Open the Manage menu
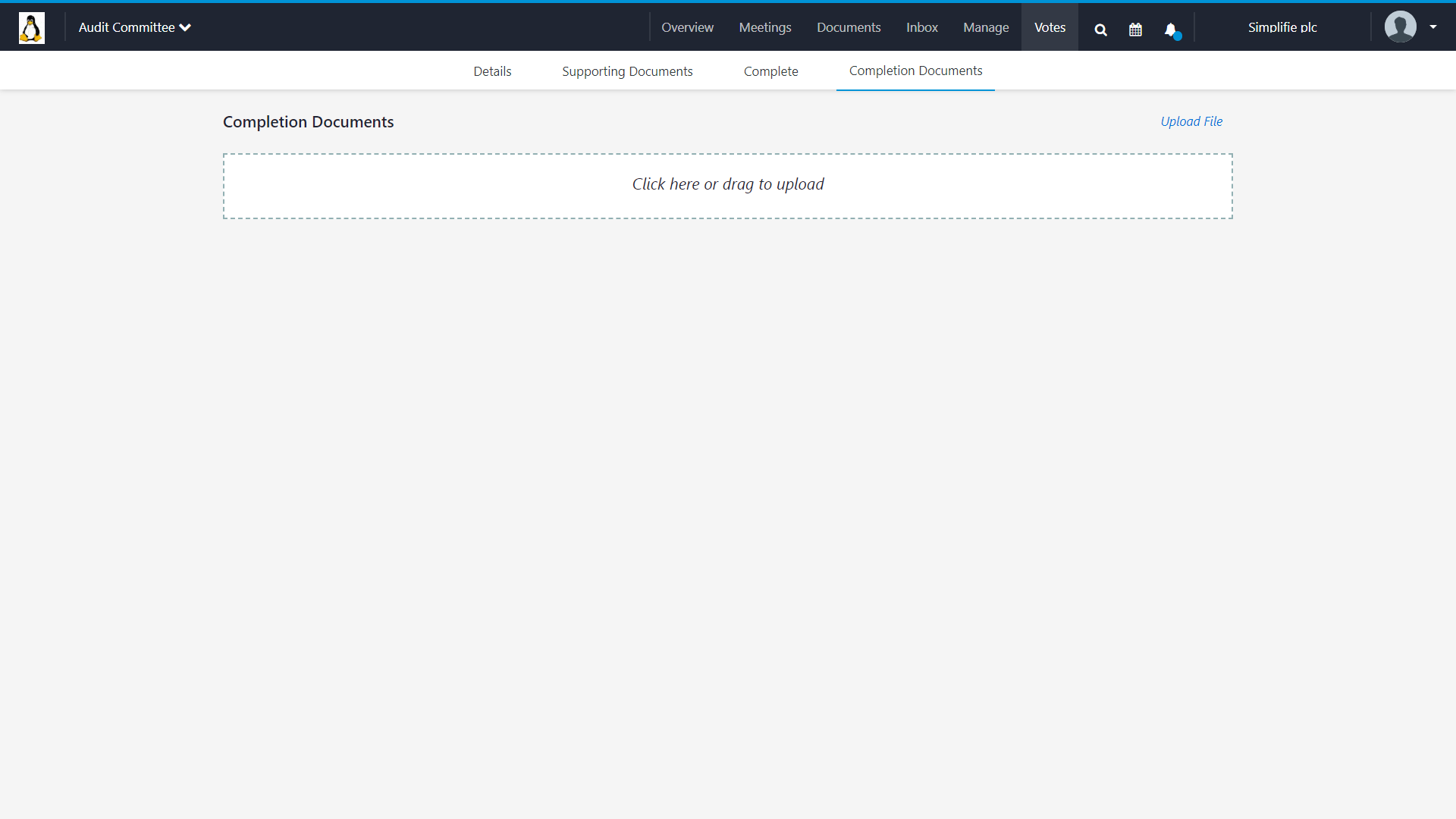Image resolution: width=1456 pixels, height=819 pixels. pos(986,27)
